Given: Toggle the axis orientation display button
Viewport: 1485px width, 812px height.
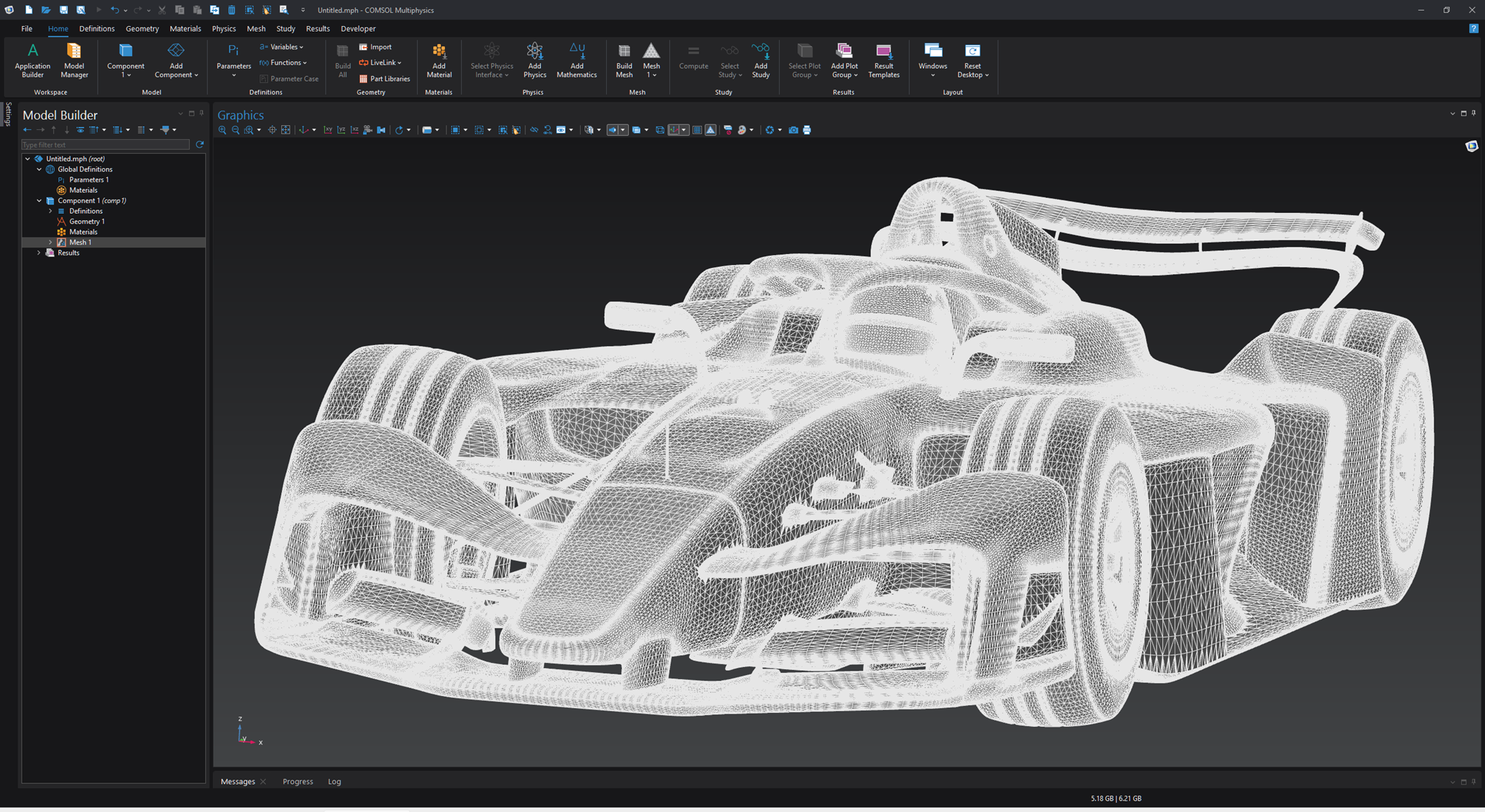Looking at the screenshot, I should pos(675,130).
